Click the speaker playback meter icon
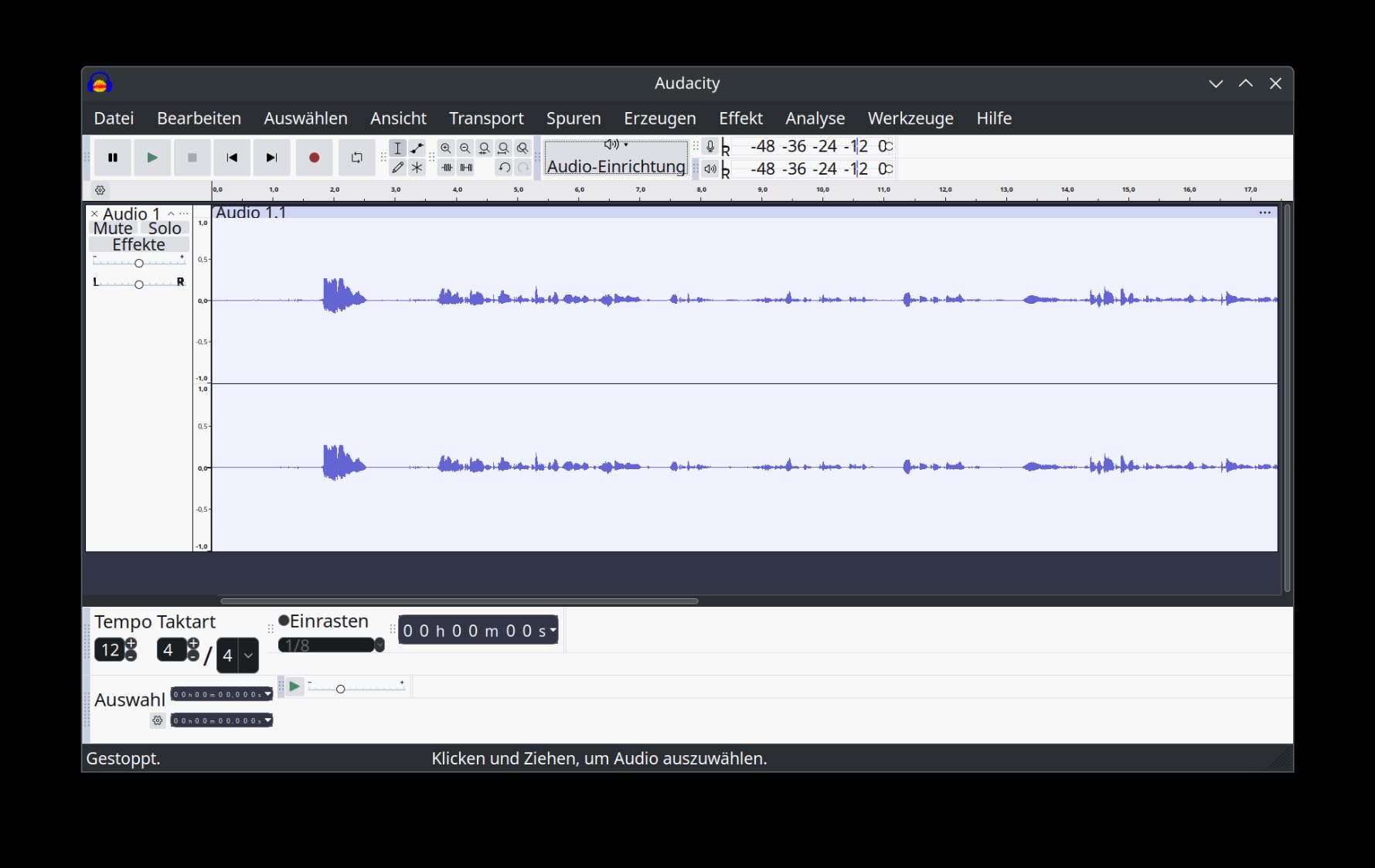Screen dimensions: 1375x868 710,168
